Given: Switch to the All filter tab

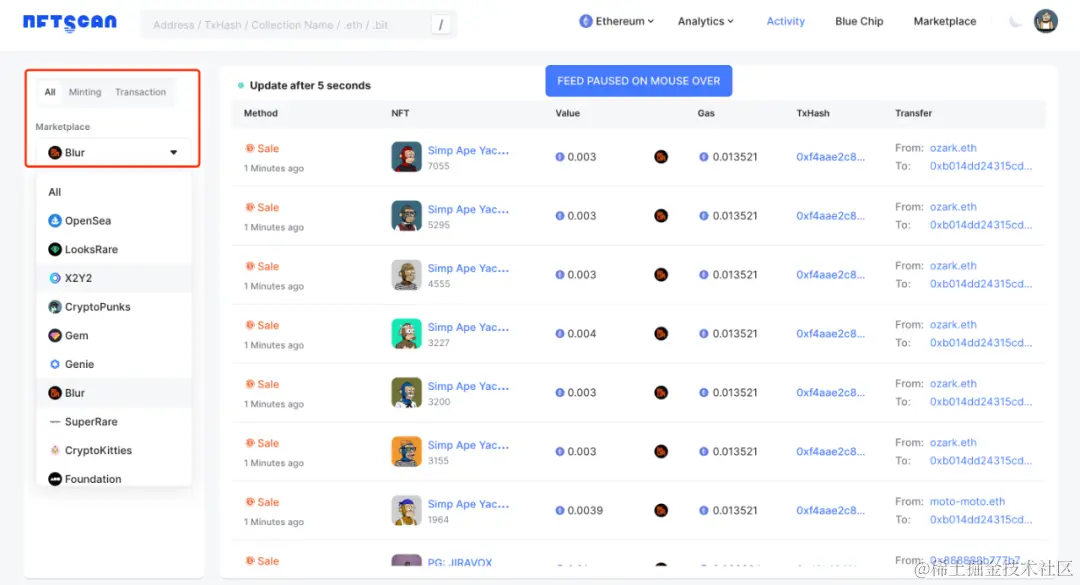Looking at the screenshot, I should [x=50, y=92].
